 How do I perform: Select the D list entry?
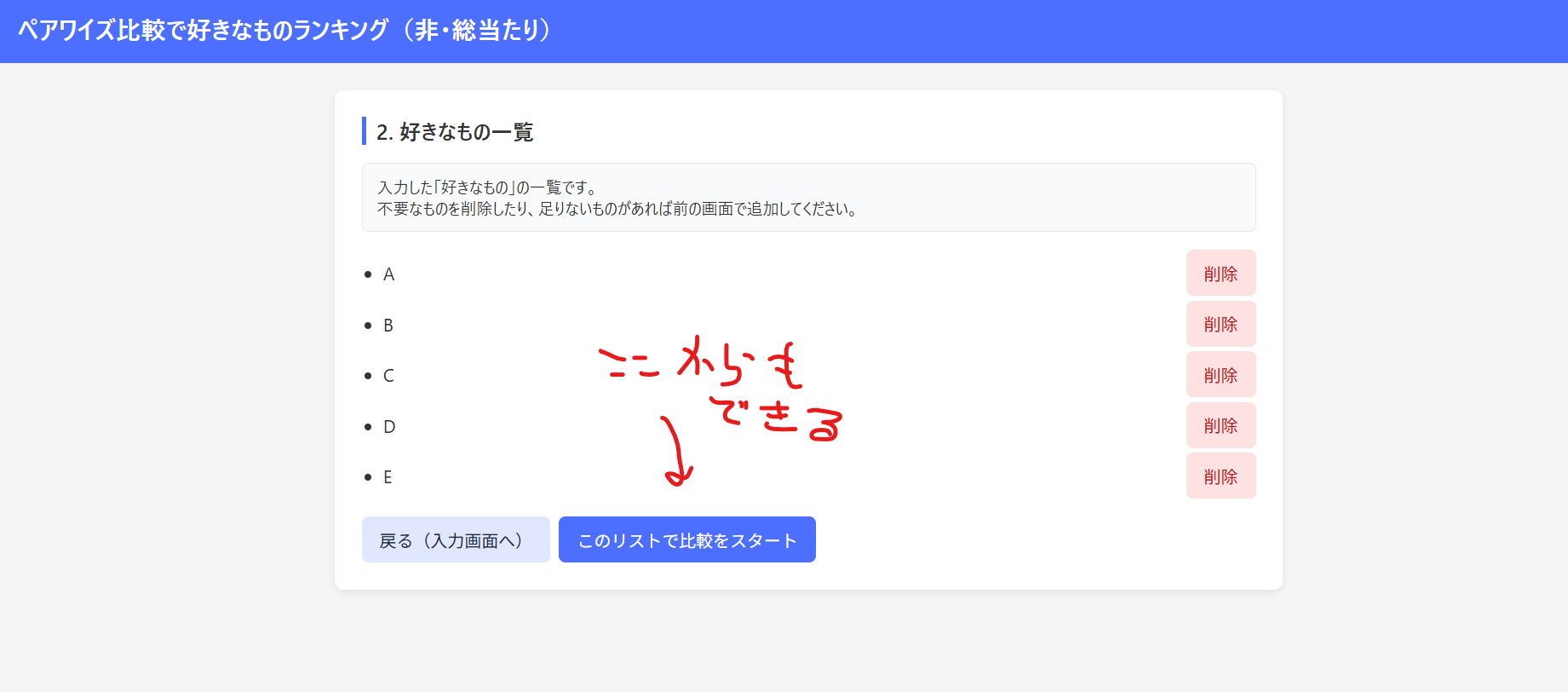389,427
